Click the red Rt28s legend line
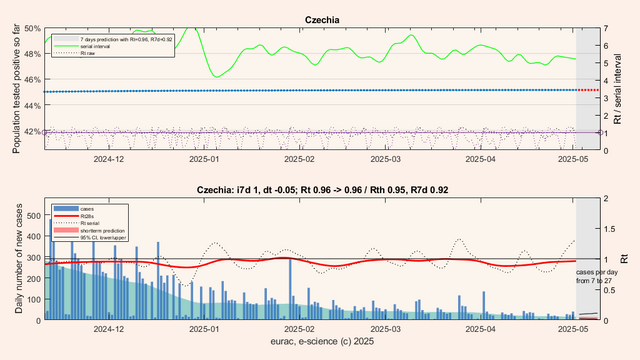 pyautogui.click(x=66, y=216)
